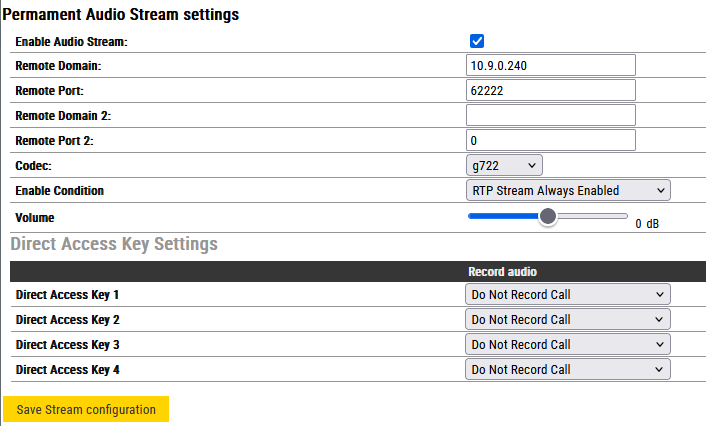Click the Volume slider handle
Image resolution: width=706 pixels, height=426 pixels.
pos(547,216)
